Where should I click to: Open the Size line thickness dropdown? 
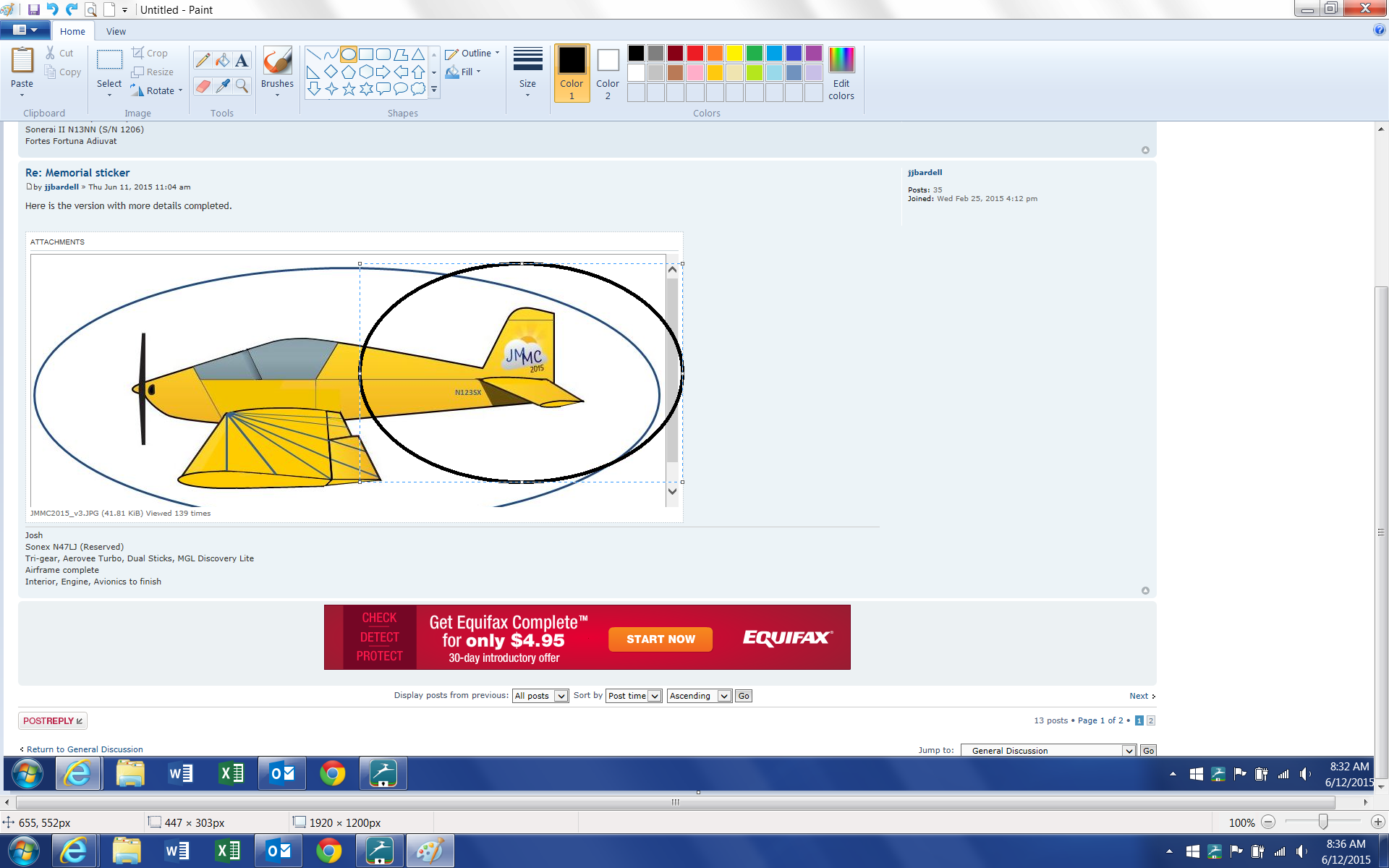coord(527,73)
